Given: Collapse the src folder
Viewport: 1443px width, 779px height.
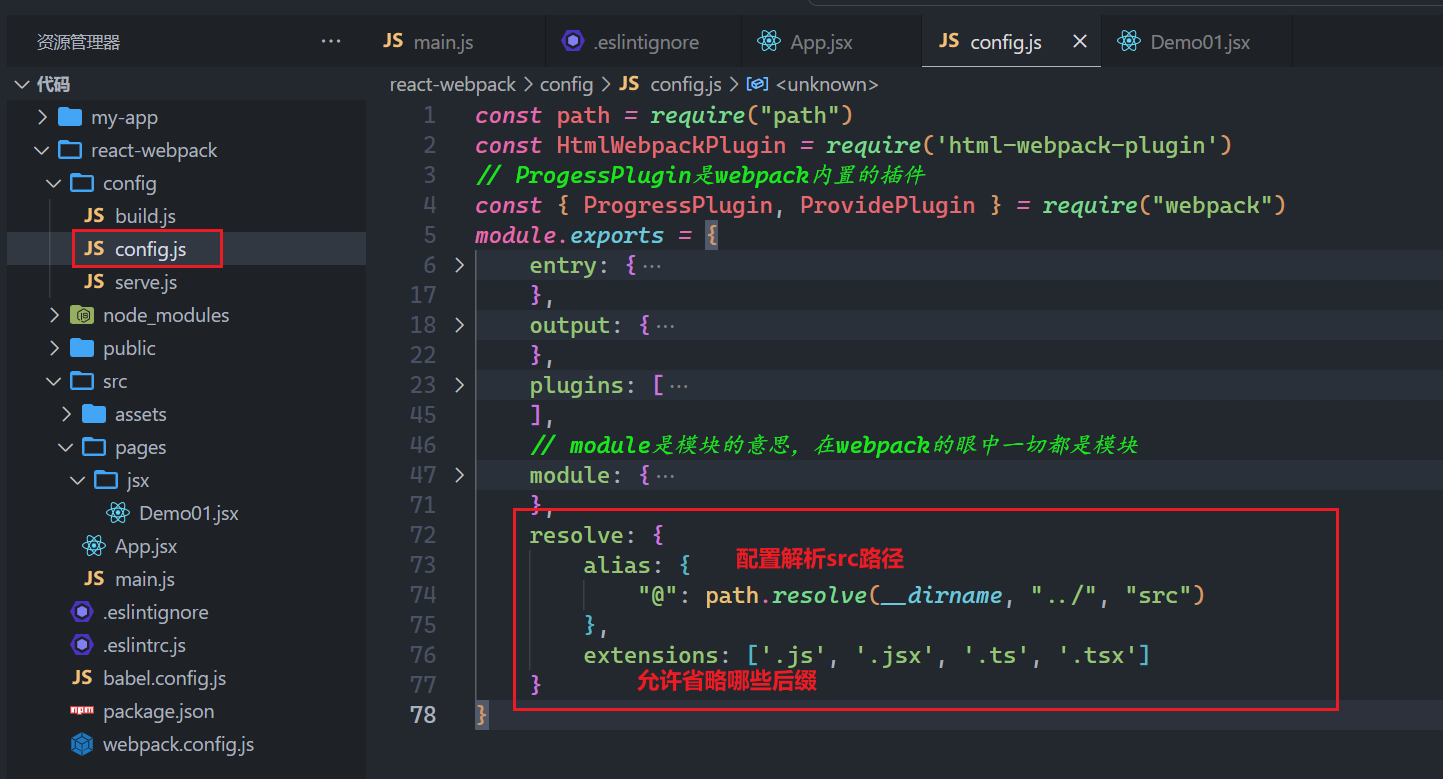Looking at the screenshot, I should (53, 381).
